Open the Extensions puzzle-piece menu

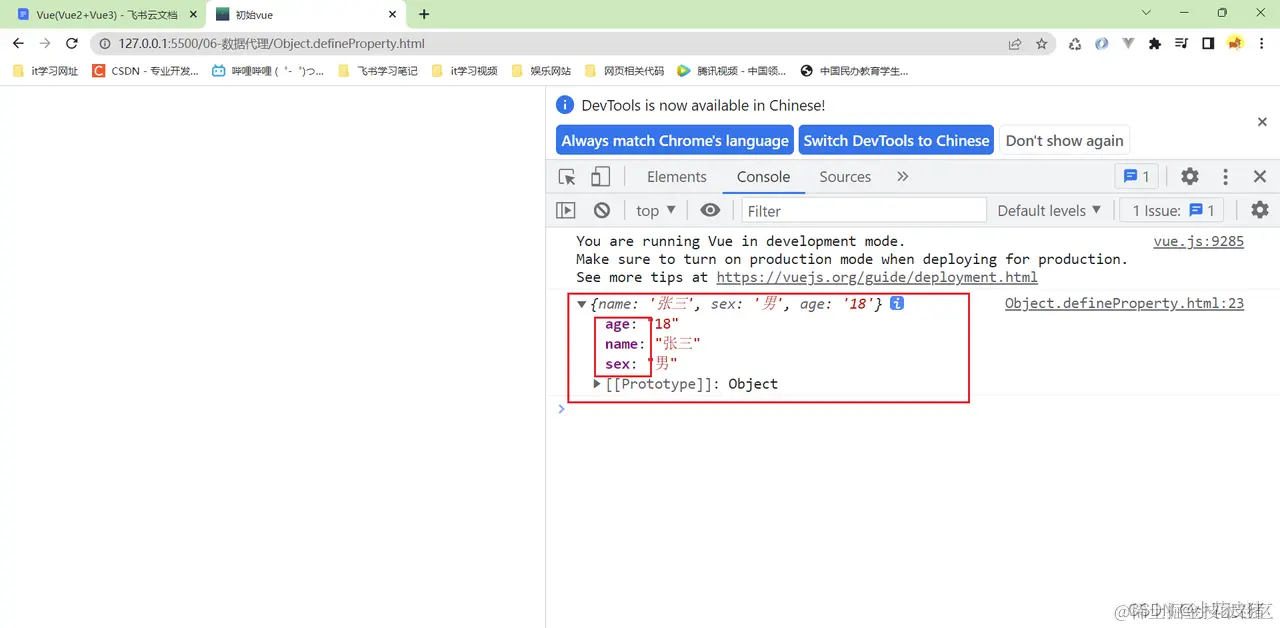click(1155, 44)
